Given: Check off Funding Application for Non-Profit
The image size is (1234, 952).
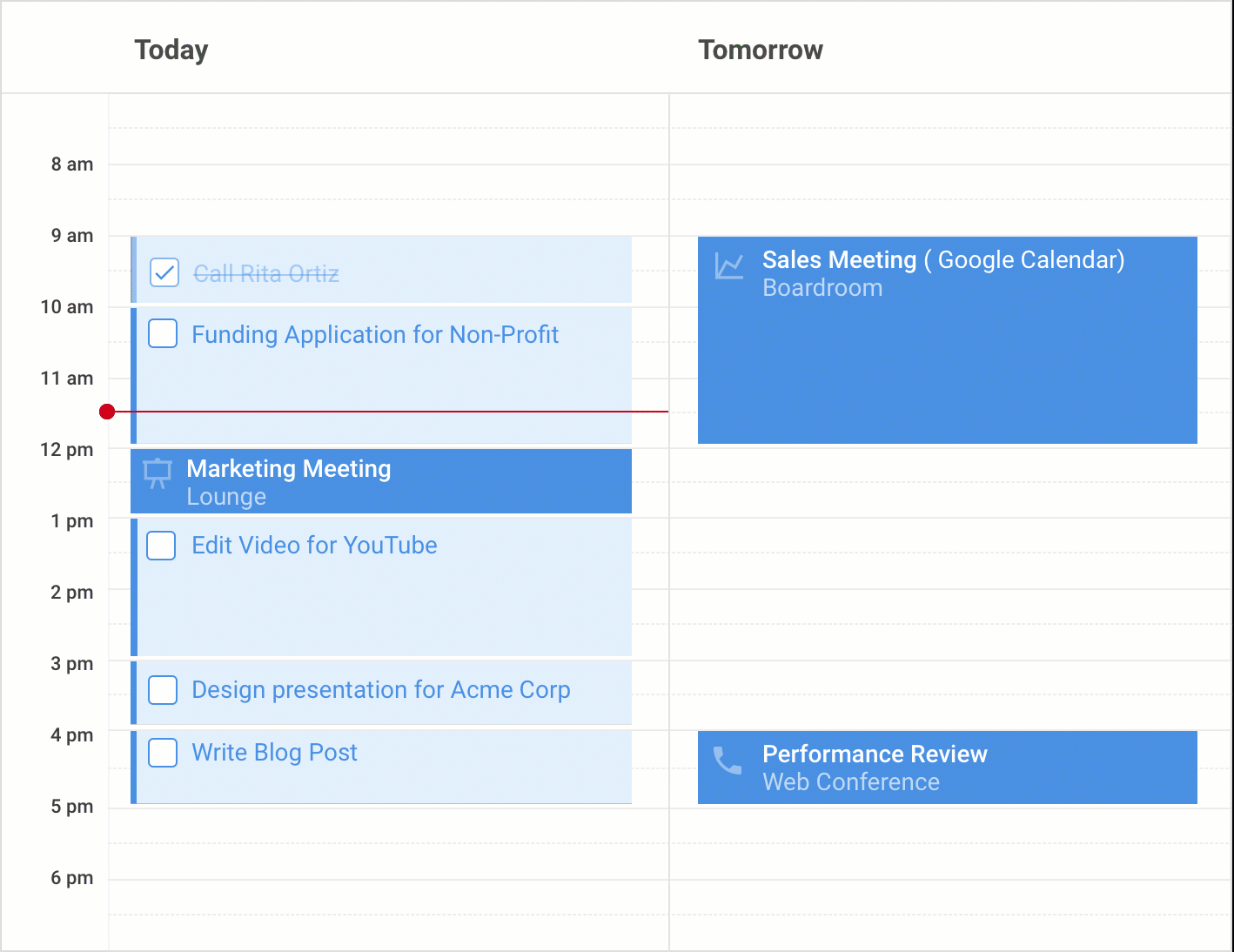Looking at the screenshot, I should pos(163,333).
